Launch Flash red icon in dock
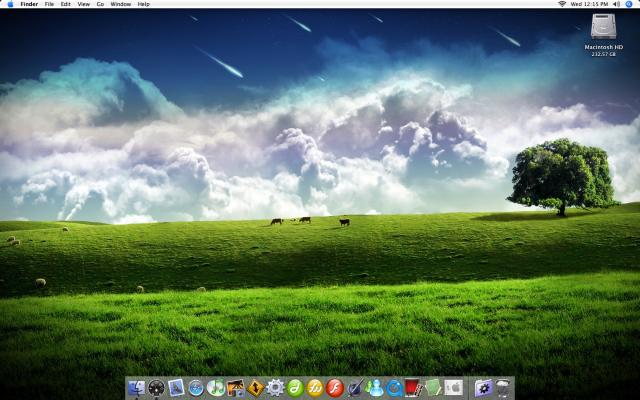 tap(336, 388)
